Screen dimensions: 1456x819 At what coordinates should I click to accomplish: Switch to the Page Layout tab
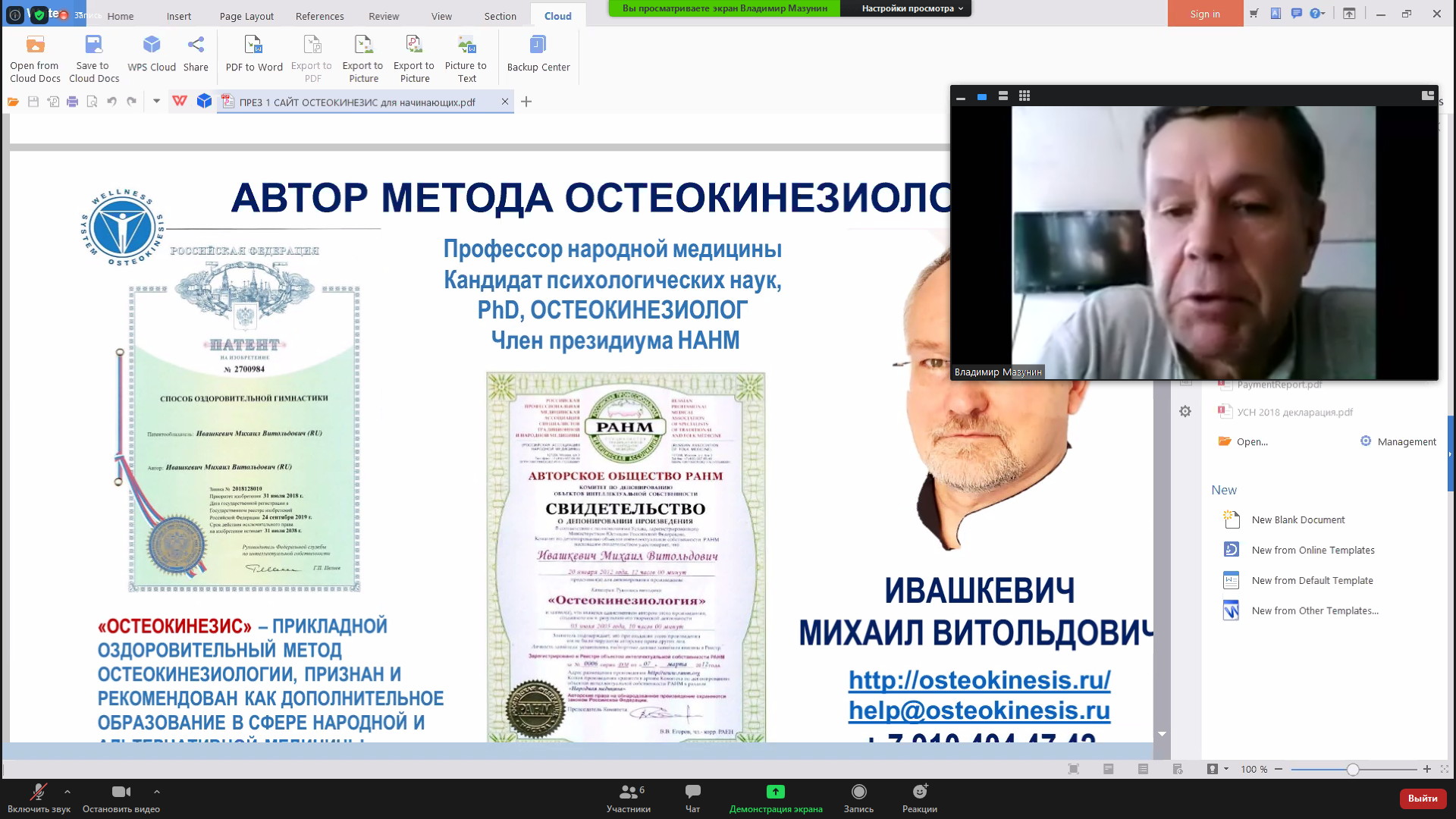point(246,16)
